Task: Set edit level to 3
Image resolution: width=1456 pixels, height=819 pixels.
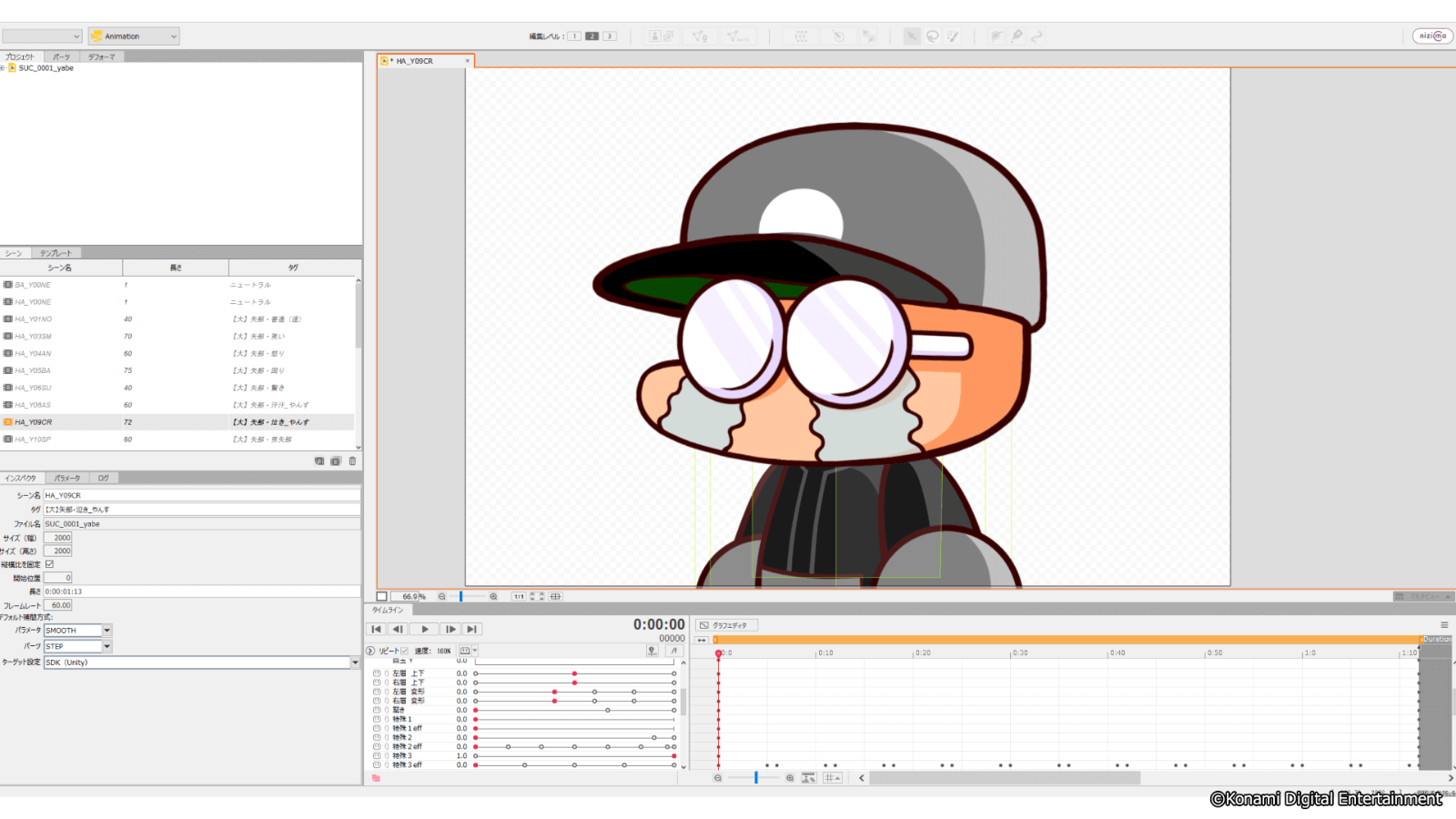Action: [x=610, y=36]
